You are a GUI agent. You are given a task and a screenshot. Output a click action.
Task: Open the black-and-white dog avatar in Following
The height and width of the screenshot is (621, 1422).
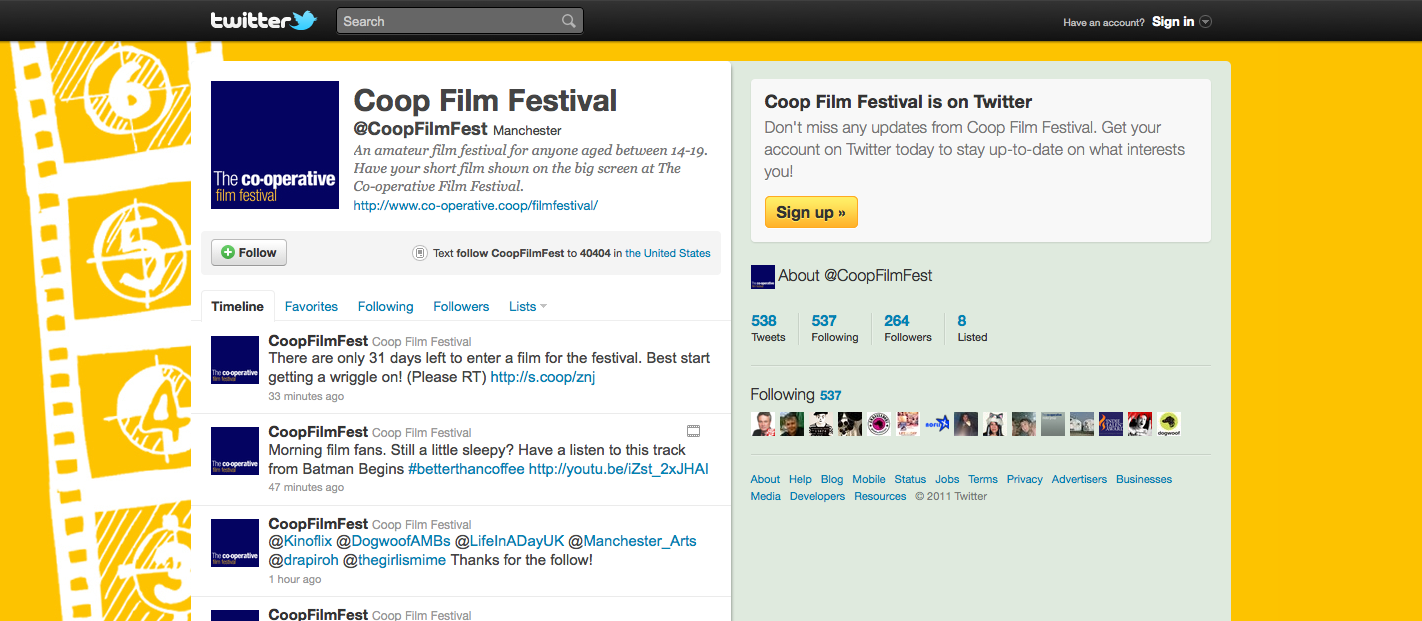(850, 424)
